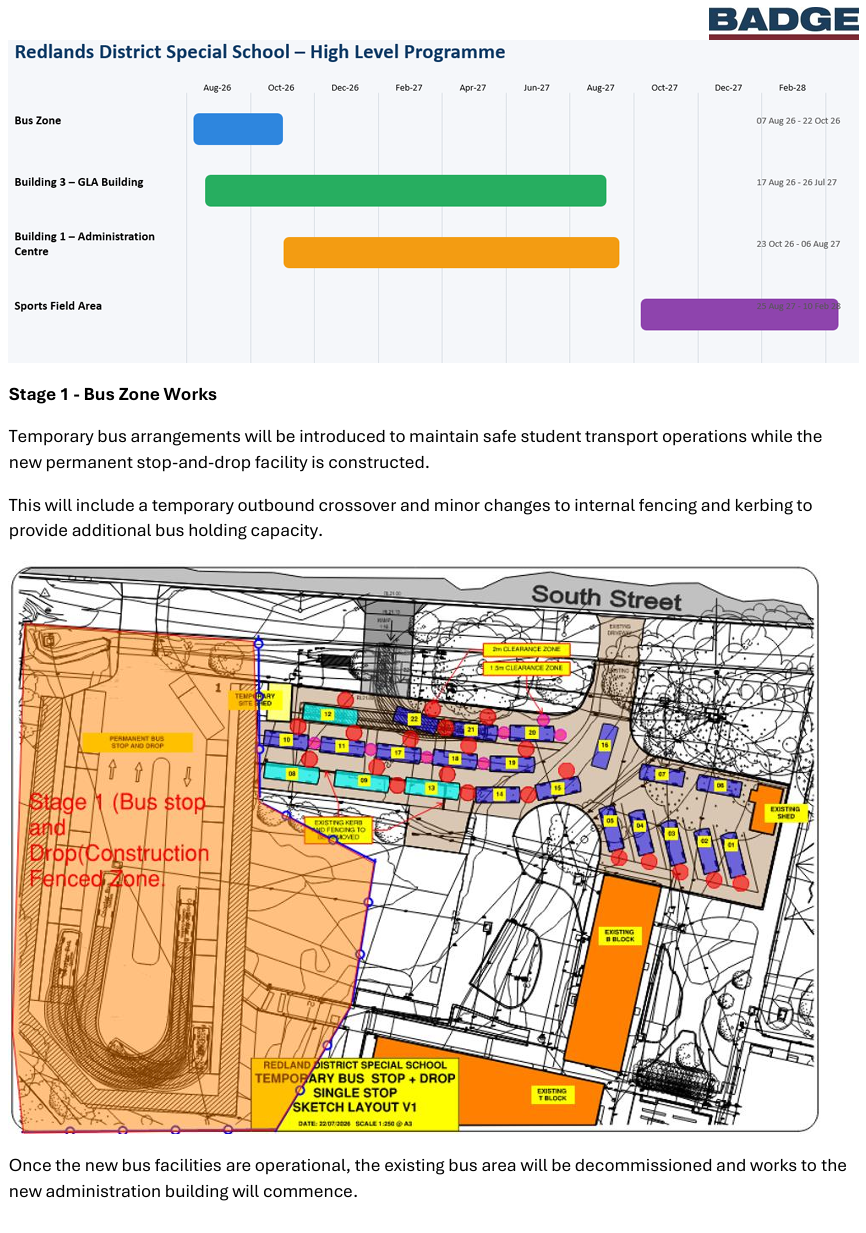Click the 'EXISTING B BLOCK' building label
This screenshot has width=866, height=1233.
(x=619, y=935)
